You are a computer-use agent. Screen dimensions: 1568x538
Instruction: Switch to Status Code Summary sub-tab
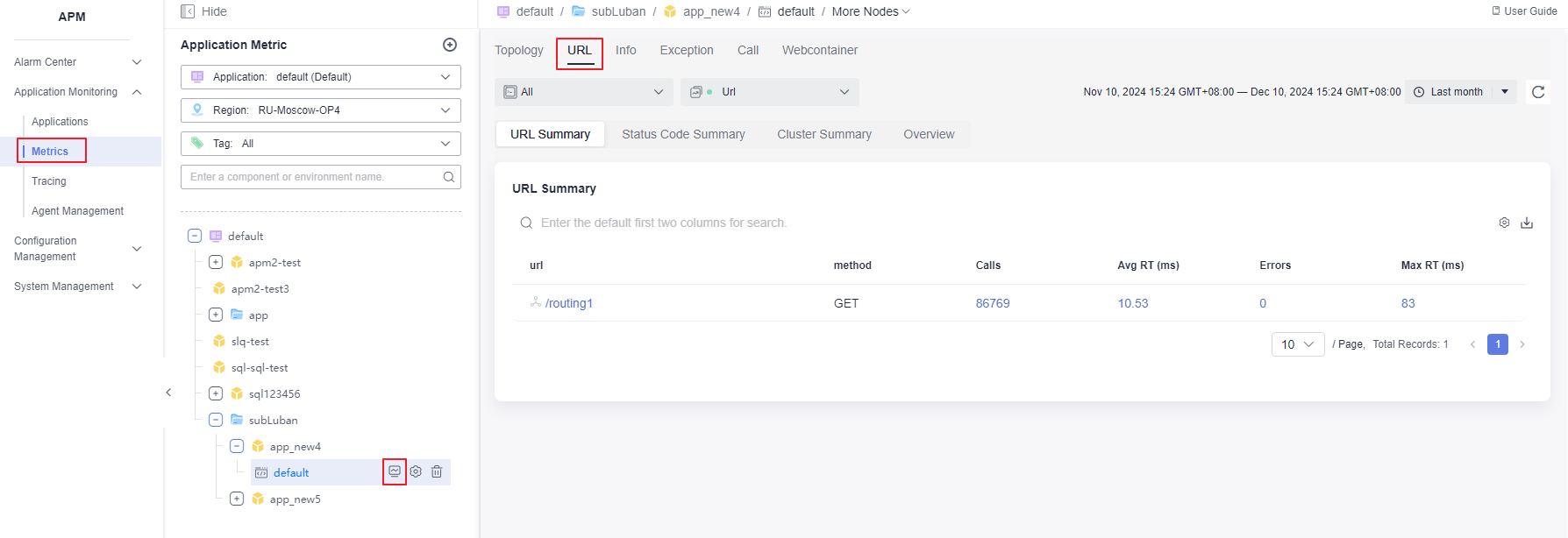683,134
